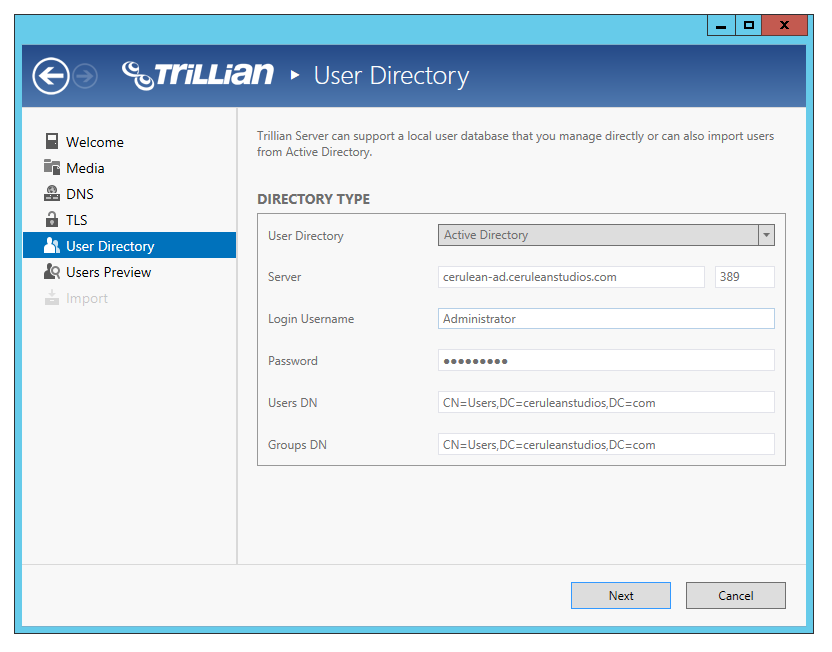Navigate to the Users Preview page

click(108, 271)
